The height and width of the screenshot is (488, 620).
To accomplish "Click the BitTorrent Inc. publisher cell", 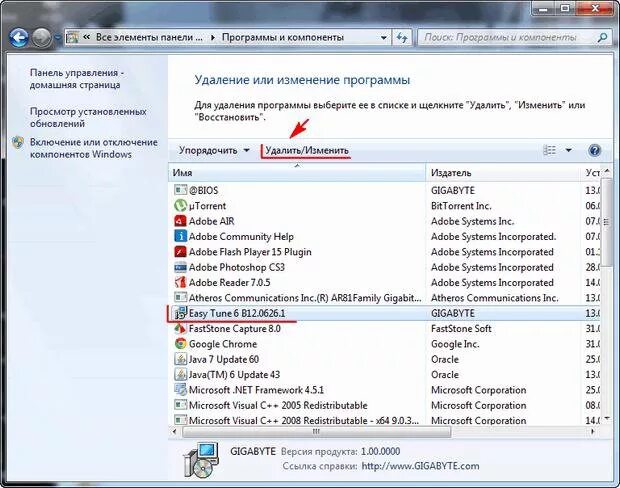I will (x=461, y=206).
